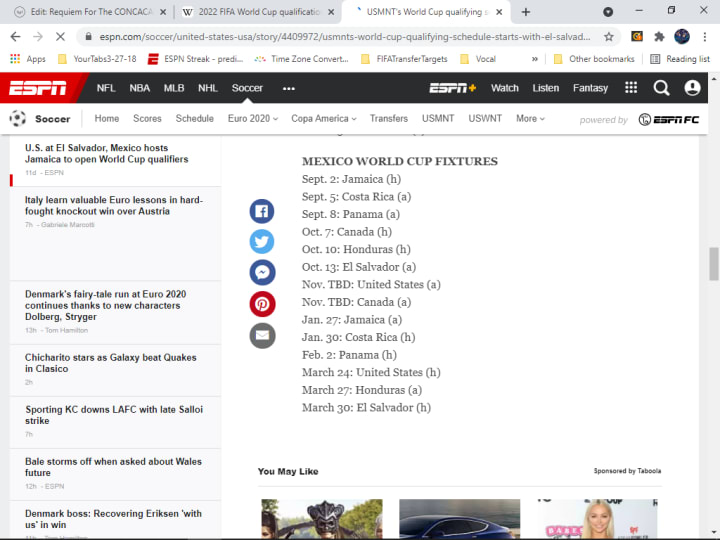This screenshot has height=540, width=720.
Task: Click the Watch link
Action: 505,88
